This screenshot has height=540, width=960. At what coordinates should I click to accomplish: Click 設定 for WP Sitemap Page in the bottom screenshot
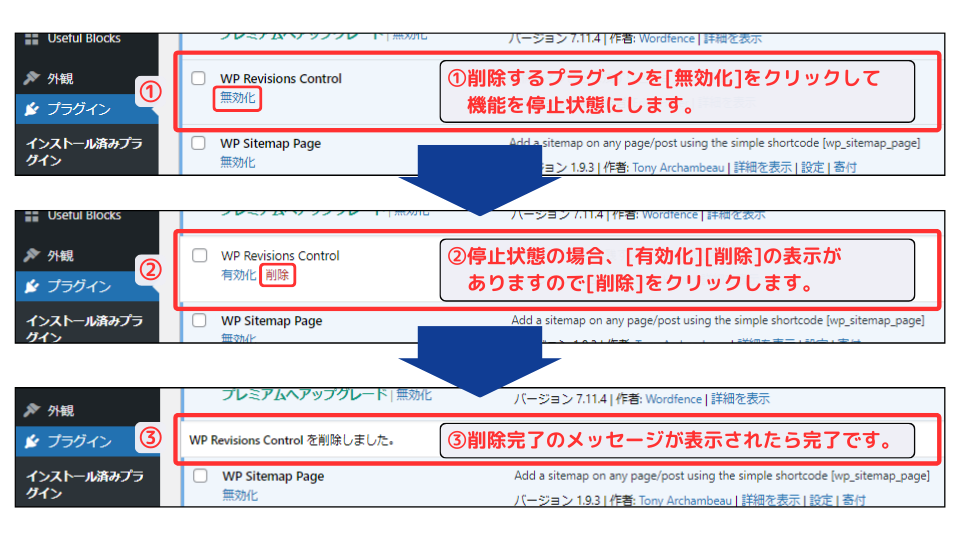(x=821, y=500)
